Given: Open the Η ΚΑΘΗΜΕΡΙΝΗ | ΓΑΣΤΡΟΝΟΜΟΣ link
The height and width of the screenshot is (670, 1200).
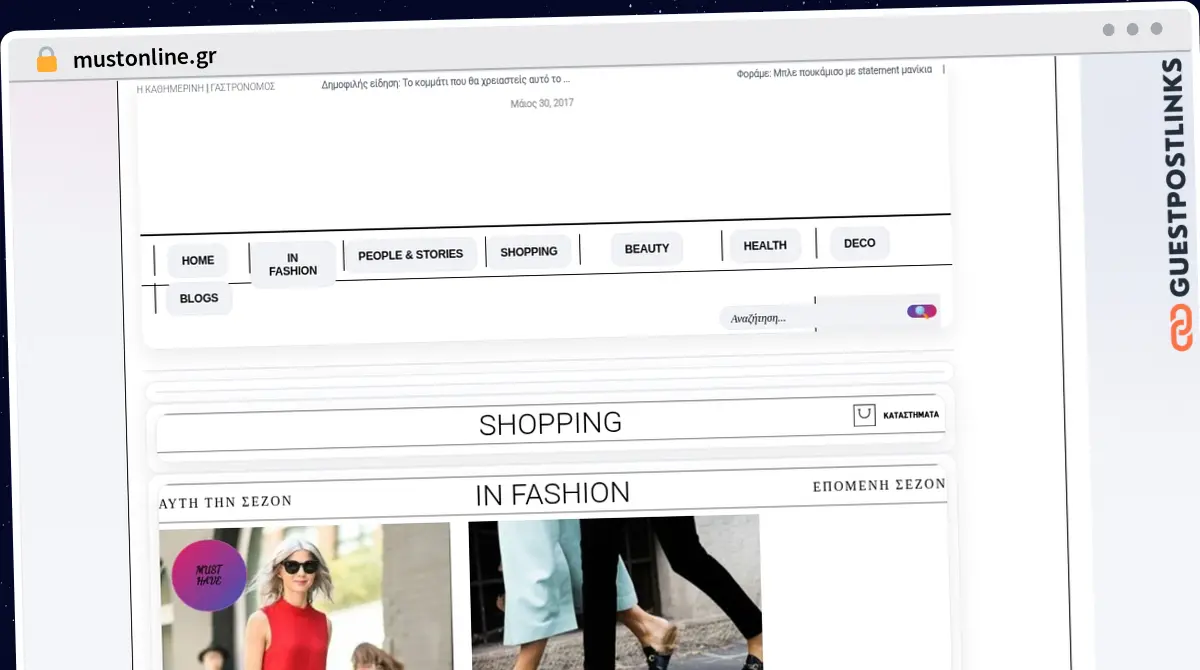Looking at the screenshot, I should point(206,87).
